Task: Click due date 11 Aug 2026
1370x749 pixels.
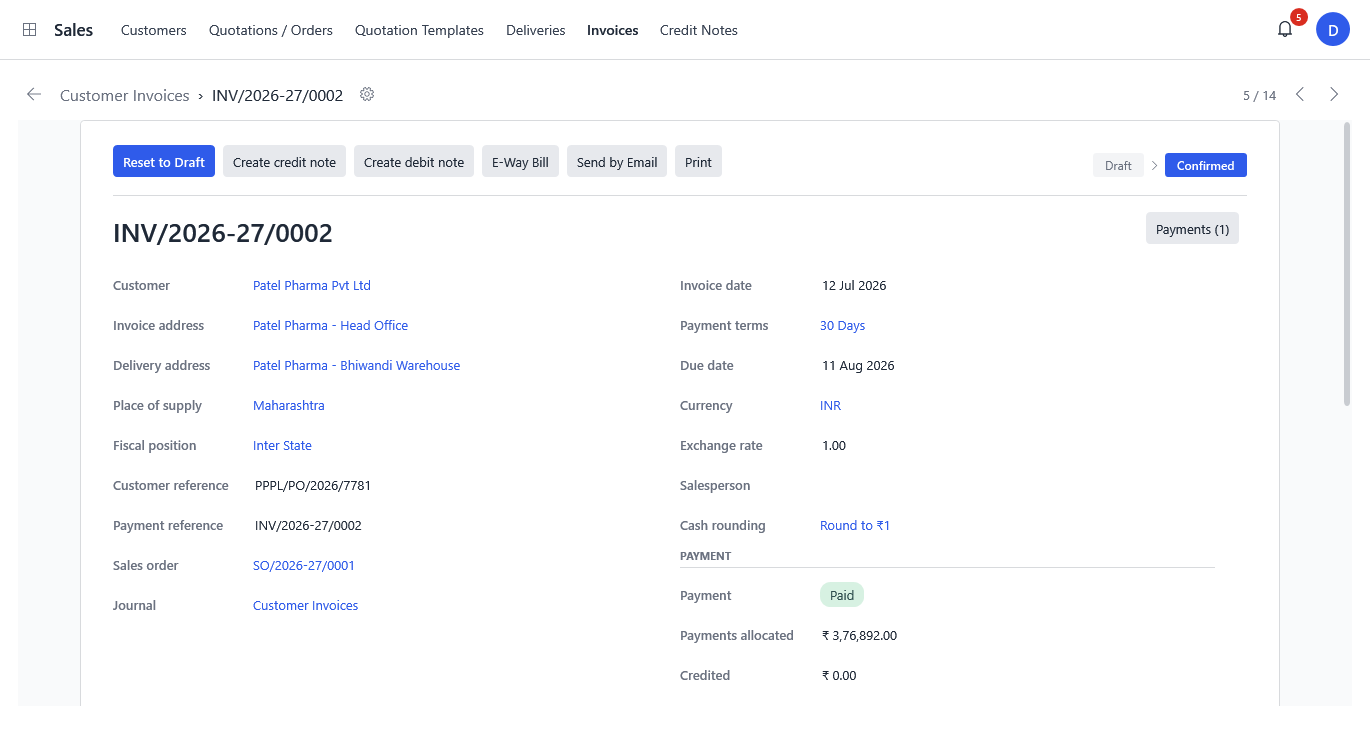Action: [x=858, y=366]
